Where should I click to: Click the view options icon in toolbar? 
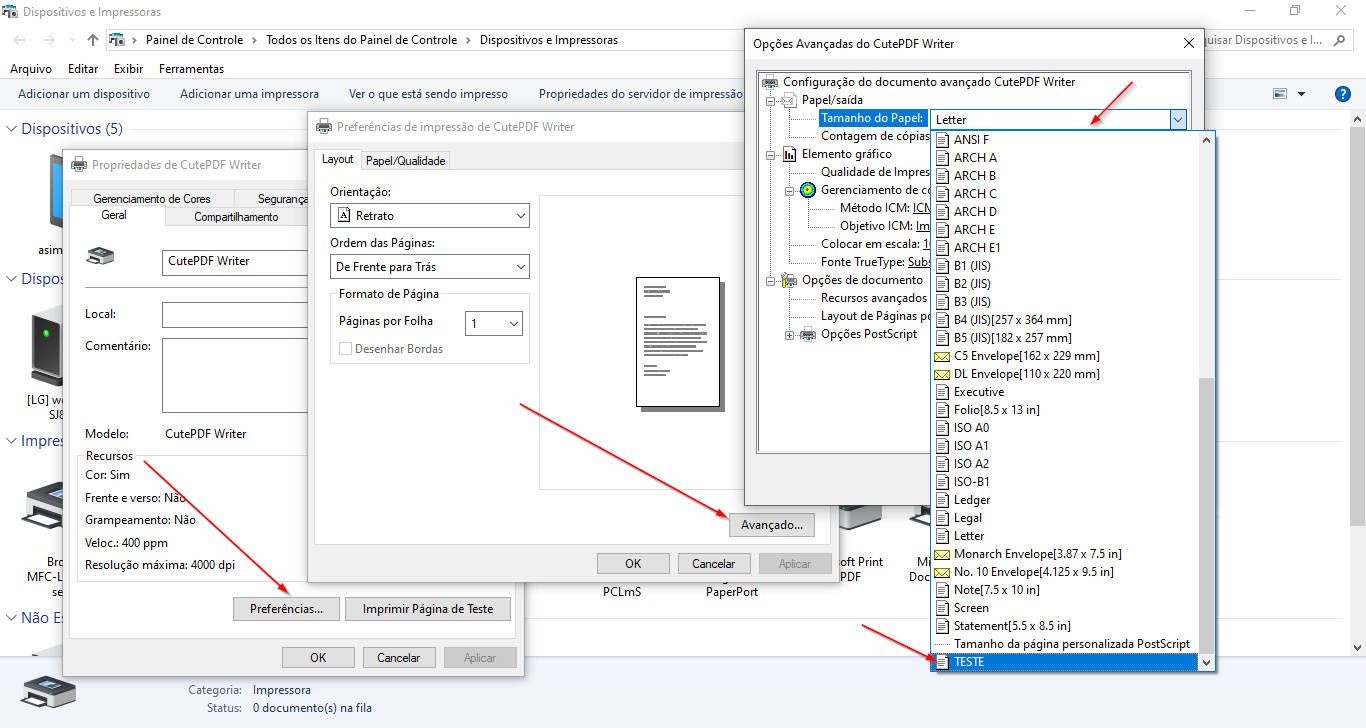tap(1280, 94)
